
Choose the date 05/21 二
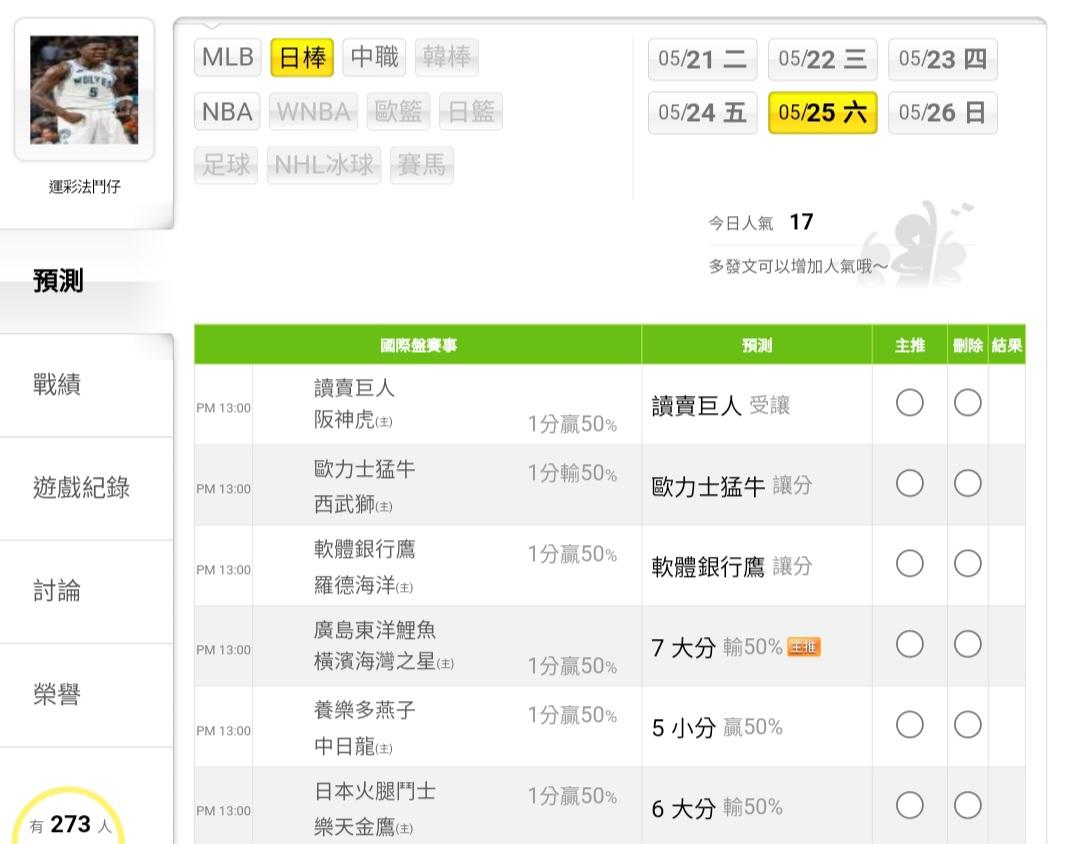(703, 59)
